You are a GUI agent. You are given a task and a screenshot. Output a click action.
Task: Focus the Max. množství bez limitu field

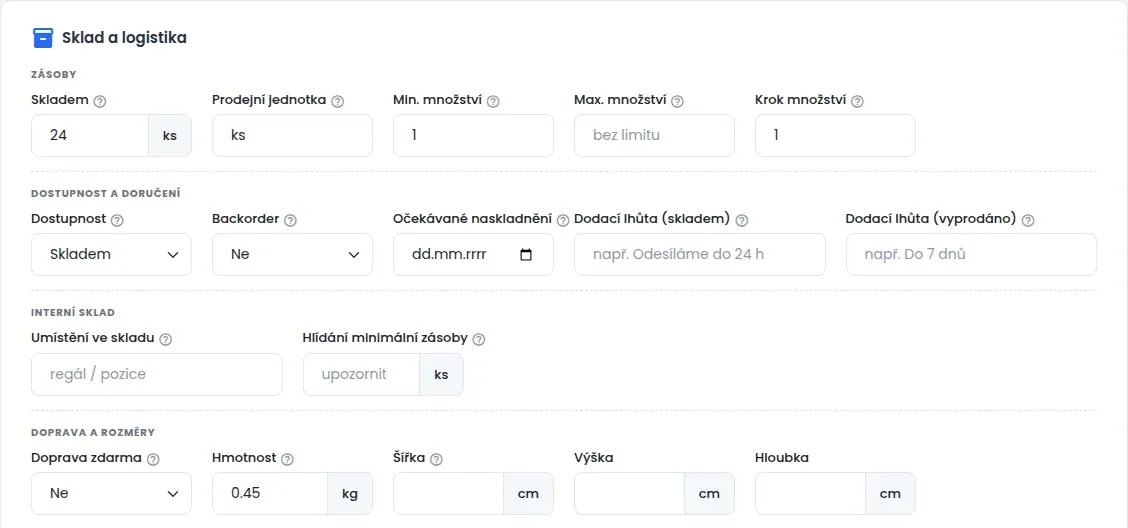coord(655,135)
